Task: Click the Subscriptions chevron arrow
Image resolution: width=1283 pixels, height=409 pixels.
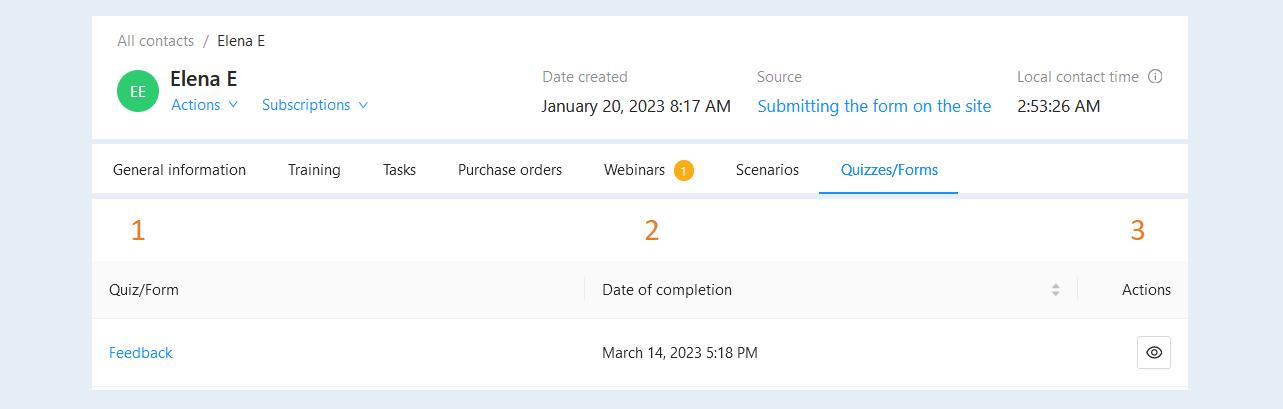Action: [363, 105]
